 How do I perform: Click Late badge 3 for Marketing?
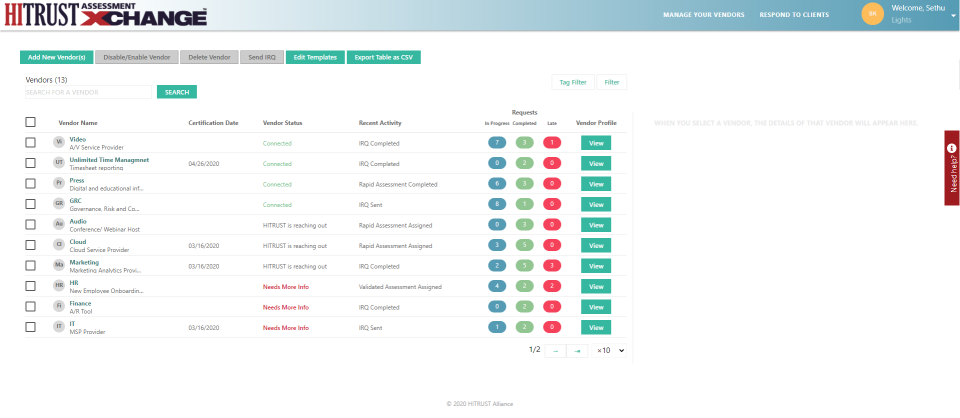552,266
